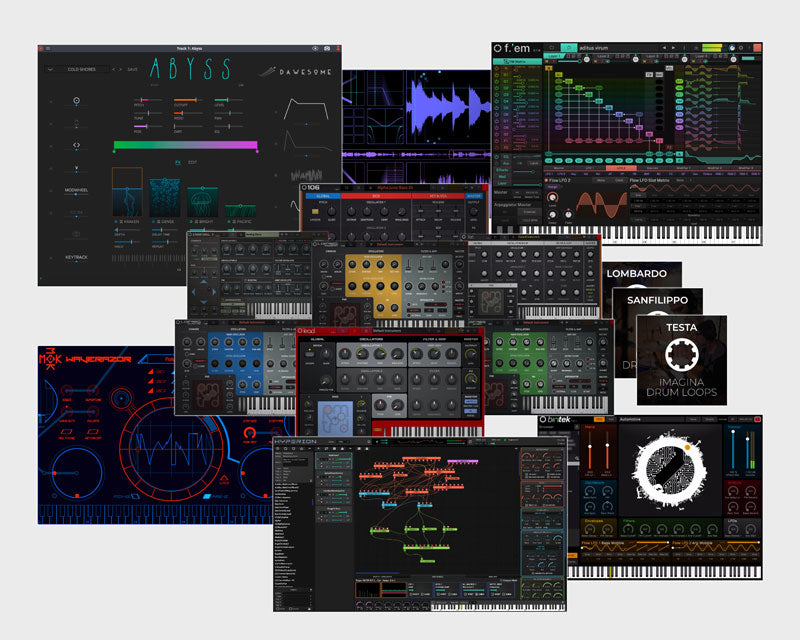Click the camera icon in Abyss title bar
The image size is (800, 640).
coord(327,48)
